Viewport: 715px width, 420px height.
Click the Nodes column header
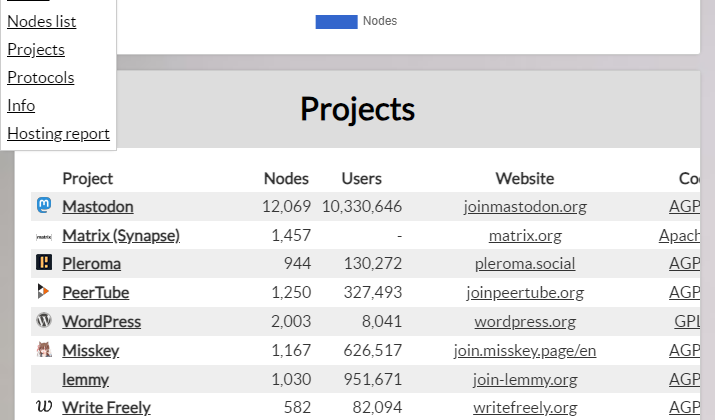(286, 178)
